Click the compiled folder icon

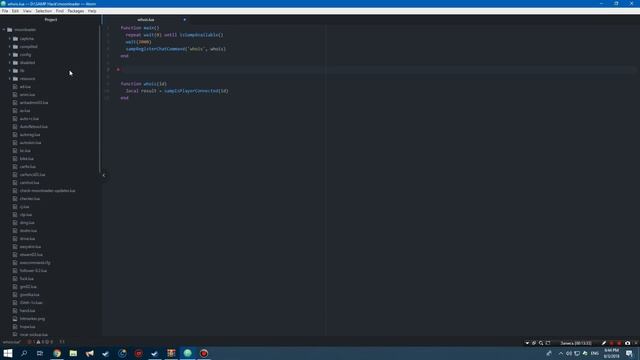pyautogui.click(x=16, y=47)
